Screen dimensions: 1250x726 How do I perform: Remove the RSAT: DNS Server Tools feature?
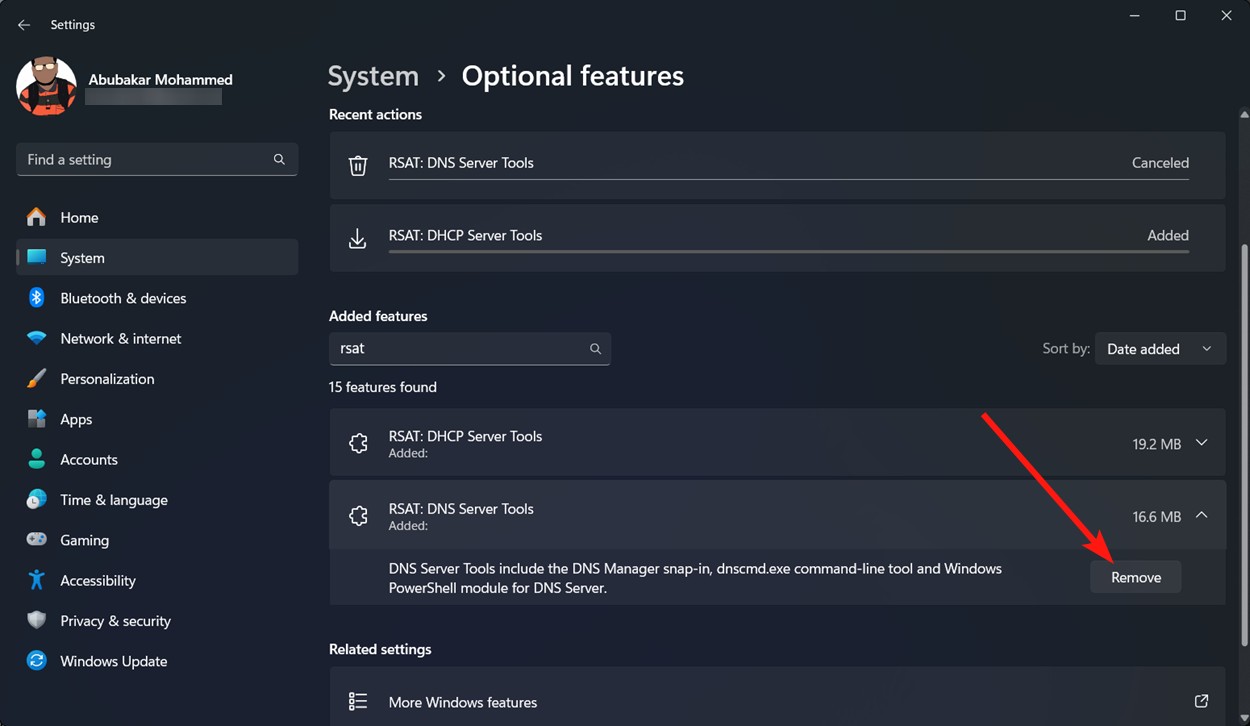click(x=1135, y=578)
